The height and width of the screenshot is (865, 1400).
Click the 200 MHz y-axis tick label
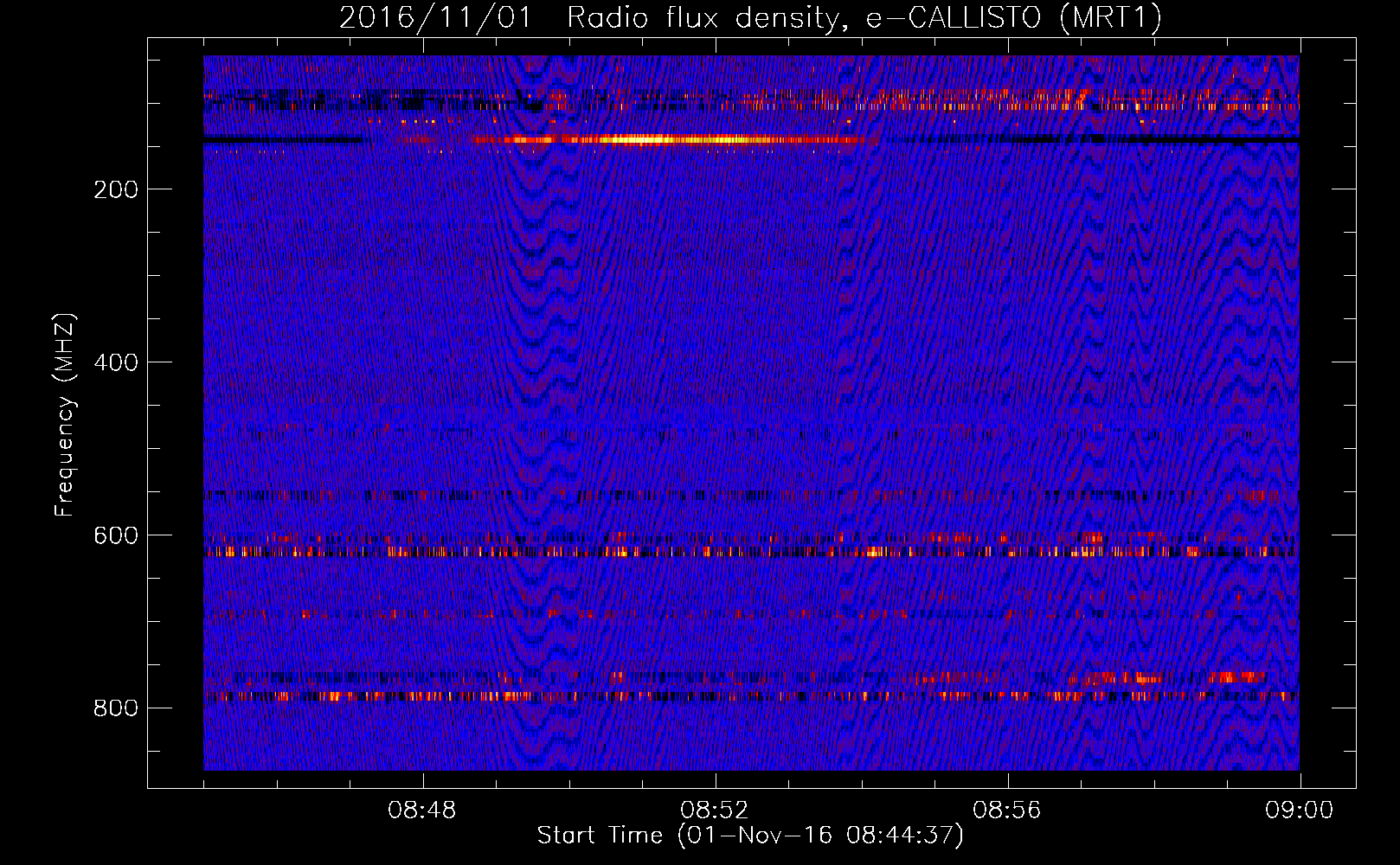point(116,189)
